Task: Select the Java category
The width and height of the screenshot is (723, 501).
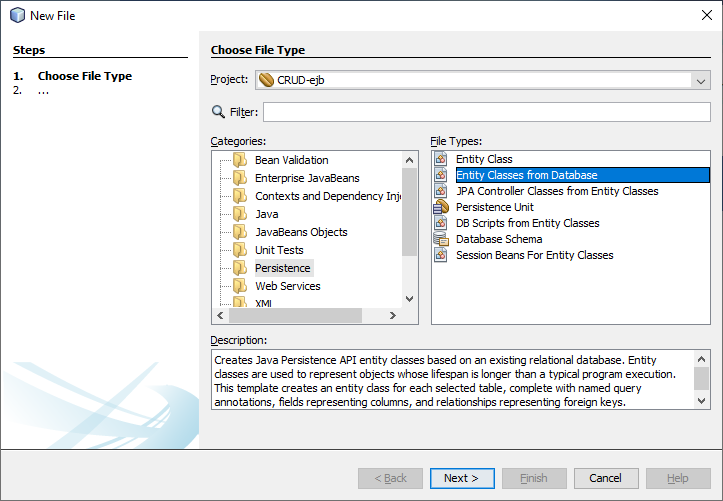Action: (x=267, y=214)
